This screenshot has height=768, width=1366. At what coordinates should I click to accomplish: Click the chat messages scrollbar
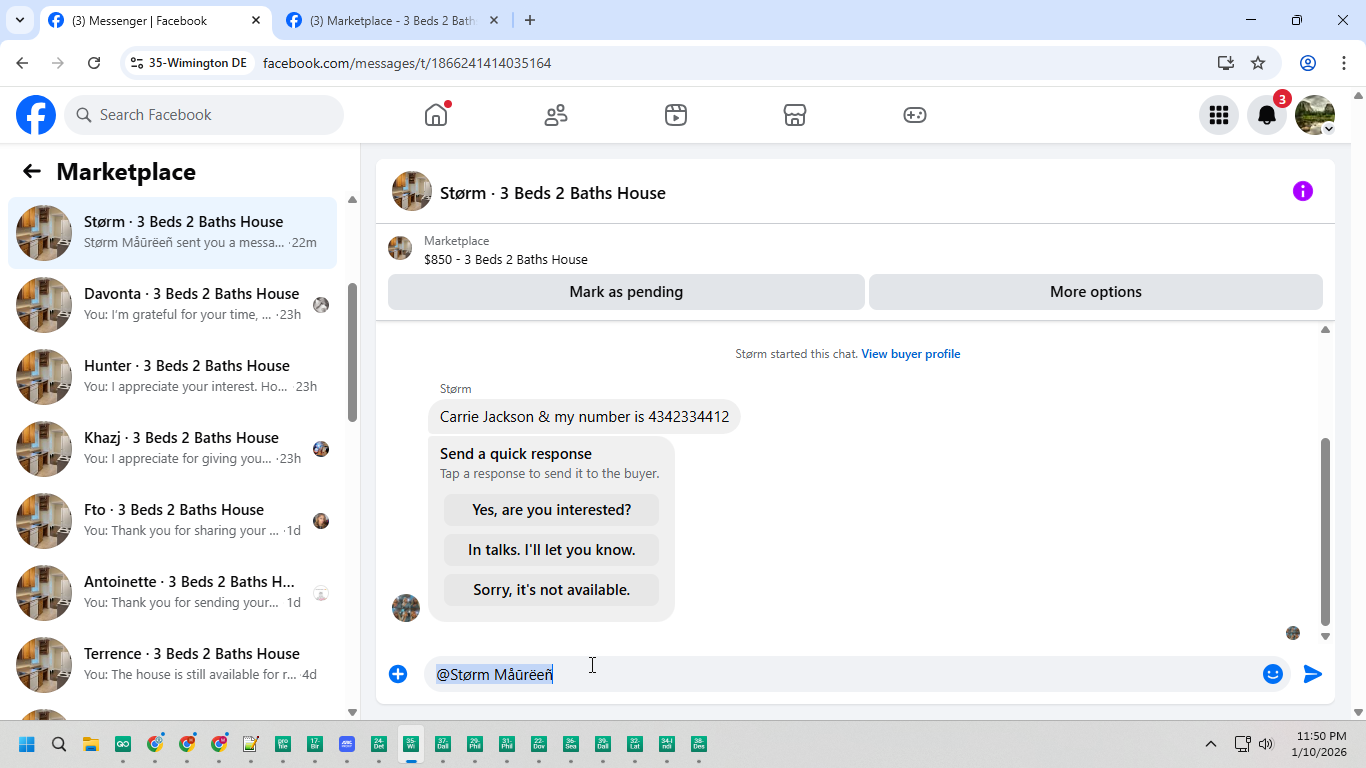(1325, 531)
